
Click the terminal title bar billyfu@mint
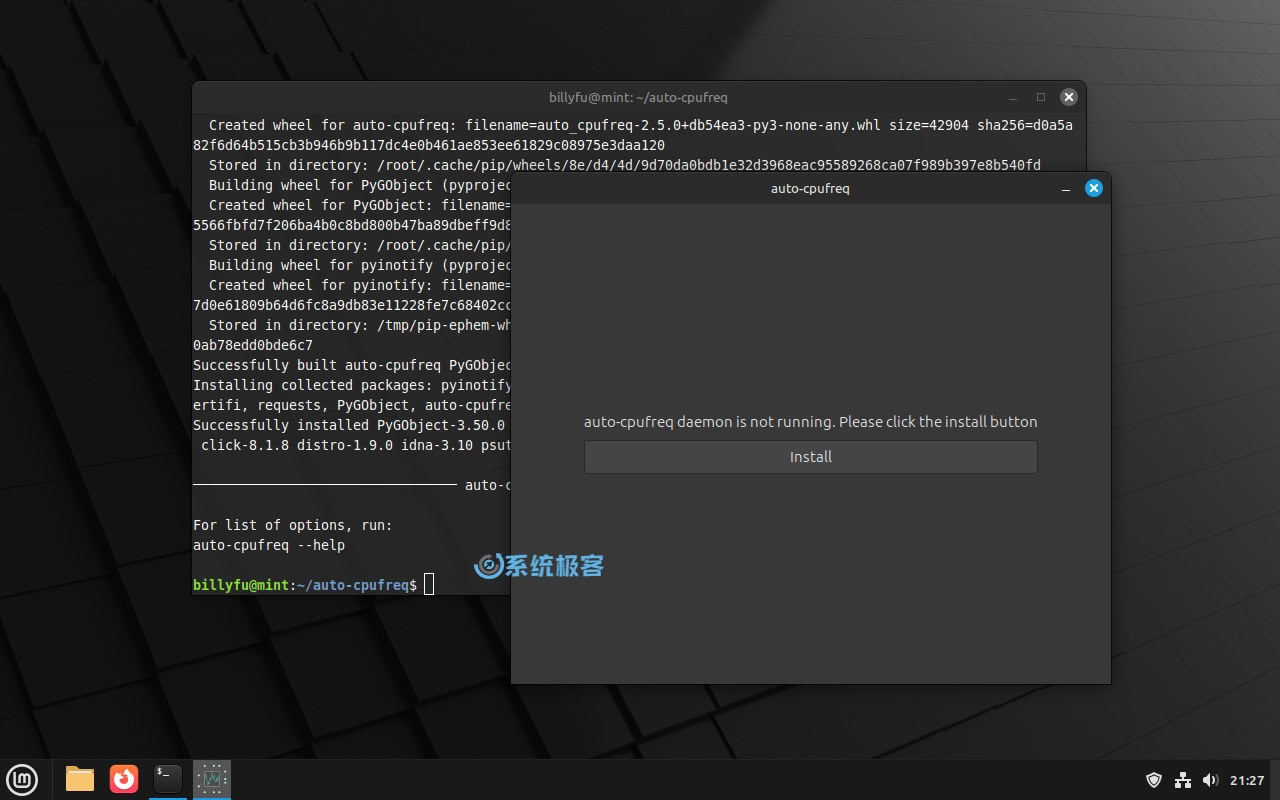pos(638,97)
